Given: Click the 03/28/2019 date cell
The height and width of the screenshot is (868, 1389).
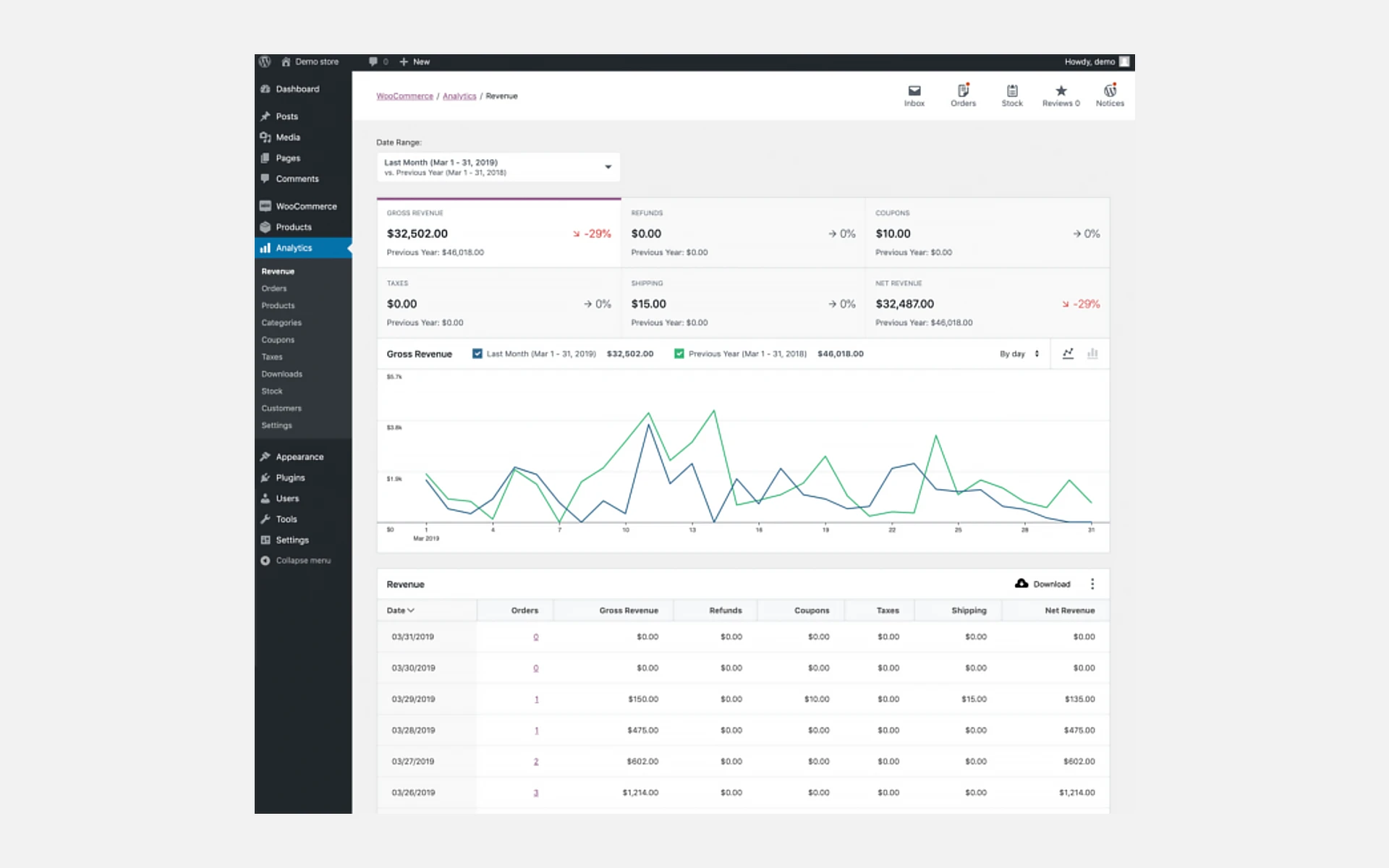Looking at the screenshot, I should pos(413,731).
